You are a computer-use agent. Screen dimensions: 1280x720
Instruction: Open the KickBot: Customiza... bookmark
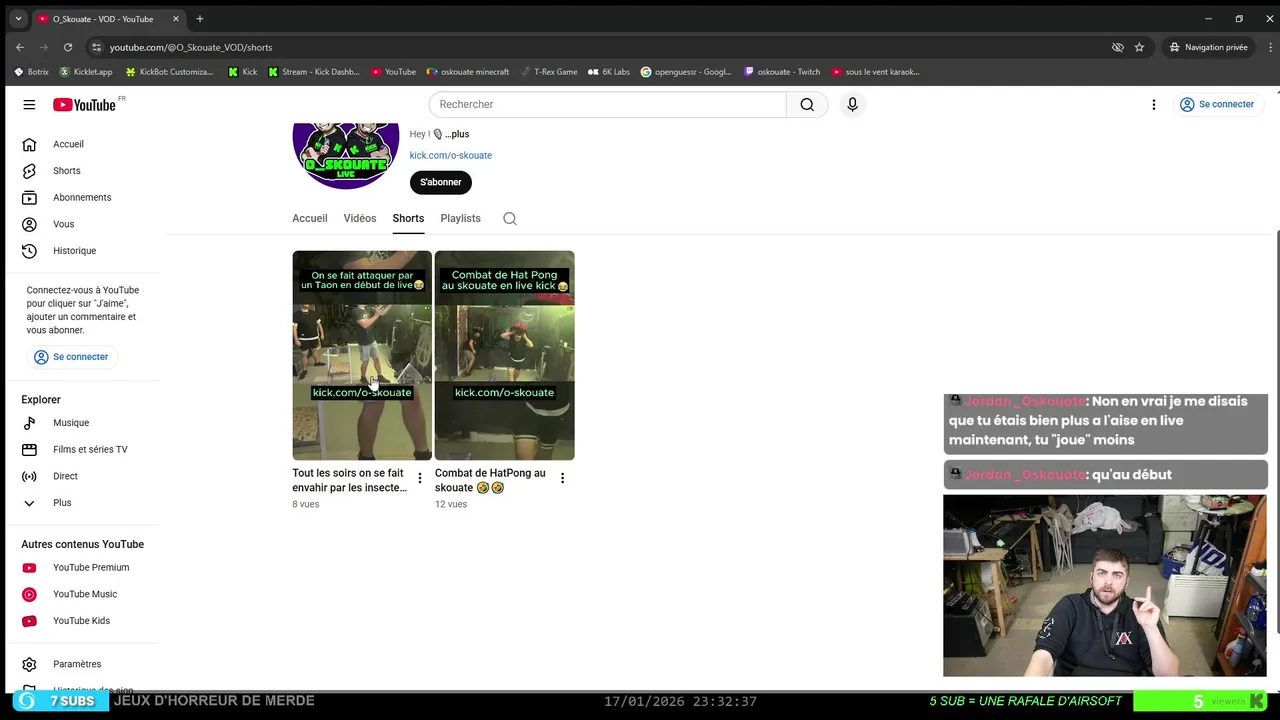click(169, 72)
